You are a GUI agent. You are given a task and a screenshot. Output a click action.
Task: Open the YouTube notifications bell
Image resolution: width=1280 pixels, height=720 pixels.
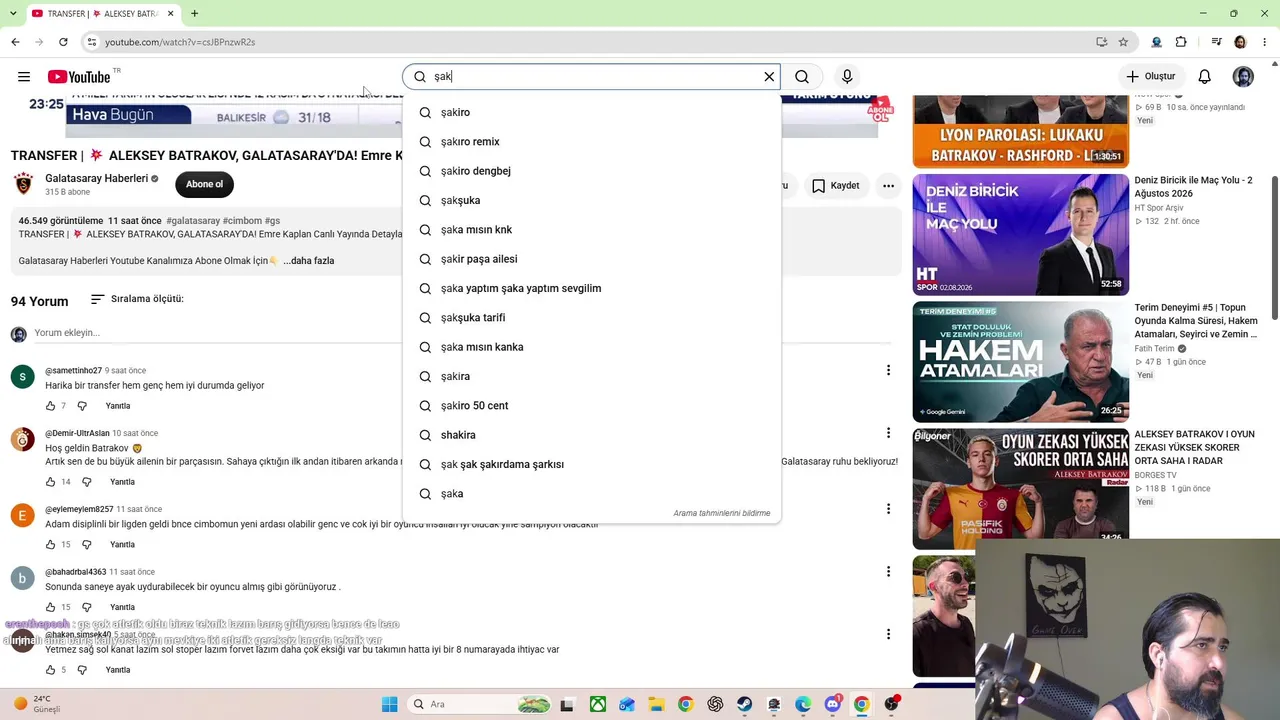1205,76
